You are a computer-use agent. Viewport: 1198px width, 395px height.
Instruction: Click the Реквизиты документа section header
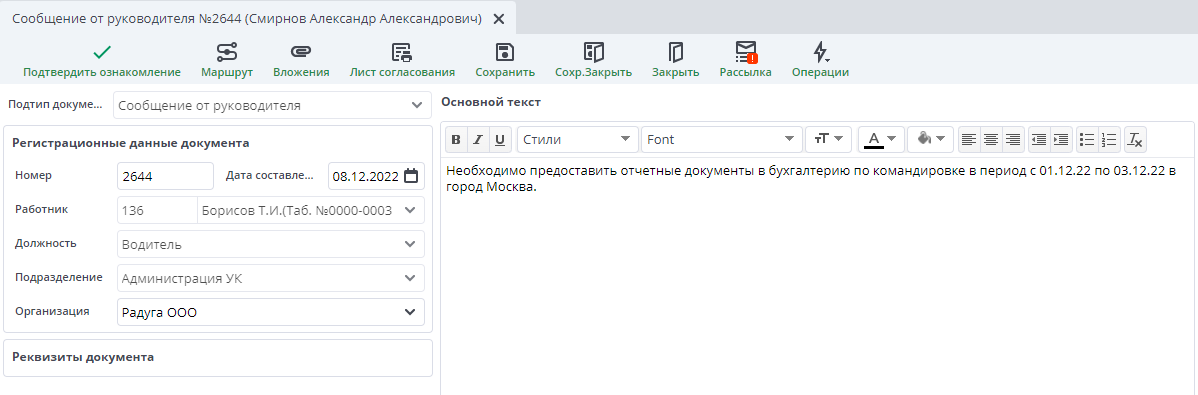tap(83, 357)
